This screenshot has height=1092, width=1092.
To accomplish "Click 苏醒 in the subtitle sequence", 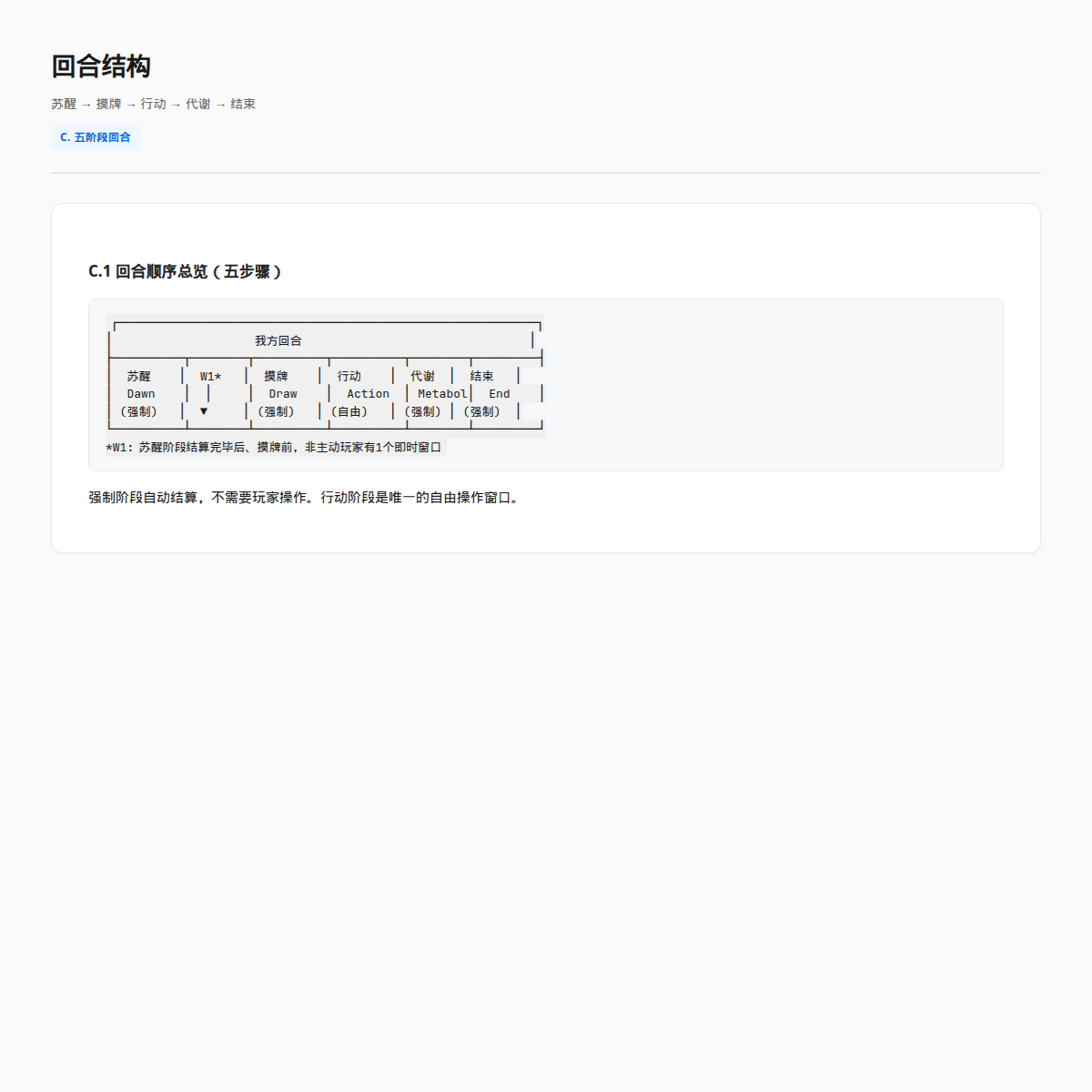I will [x=64, y=104].
